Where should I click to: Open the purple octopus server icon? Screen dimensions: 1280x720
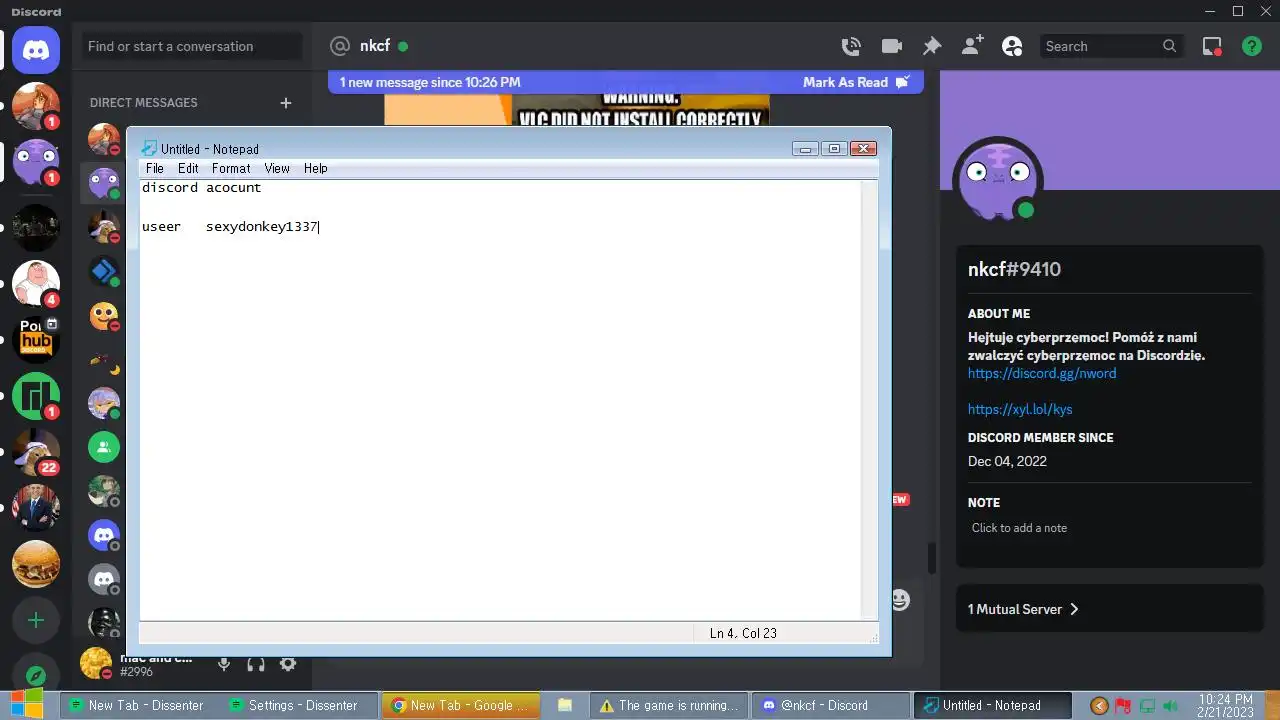click(36, 161)
